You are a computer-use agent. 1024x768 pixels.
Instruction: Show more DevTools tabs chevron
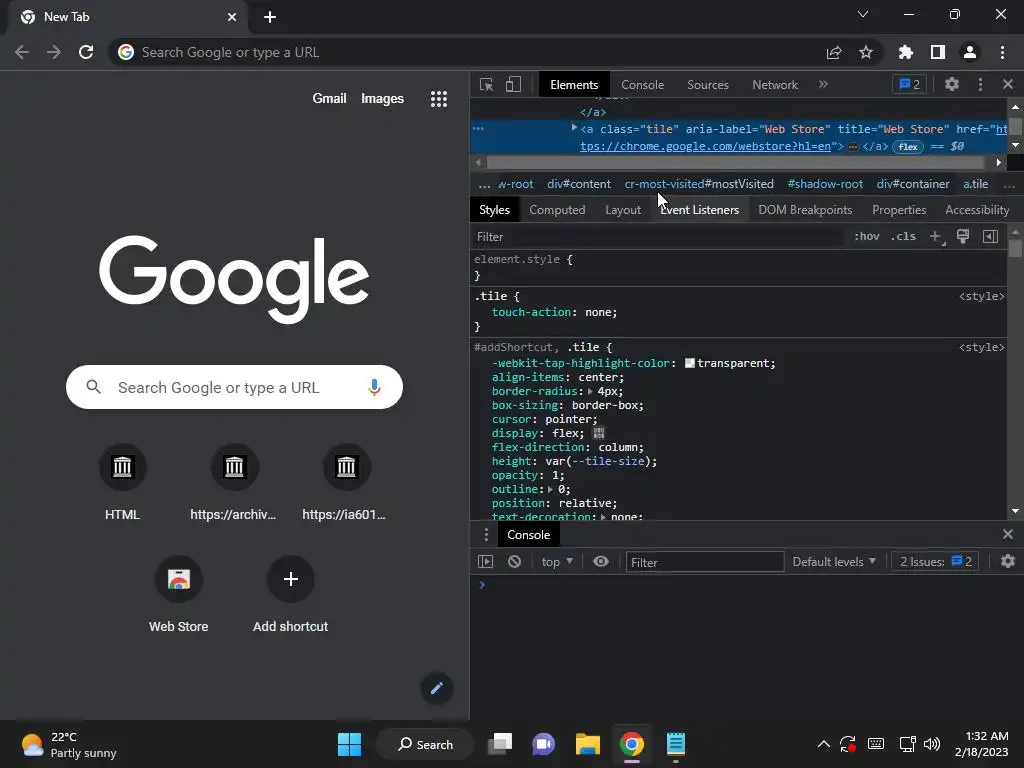click(x=823, y=84)
